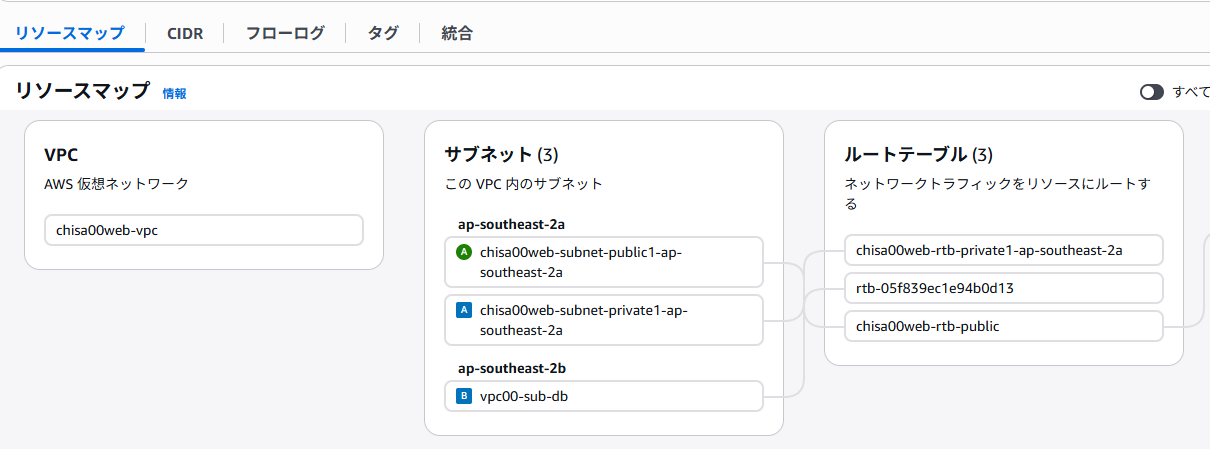1210x449 pixels.
Task: Open the リソースマップ tab
Action: 69,33
